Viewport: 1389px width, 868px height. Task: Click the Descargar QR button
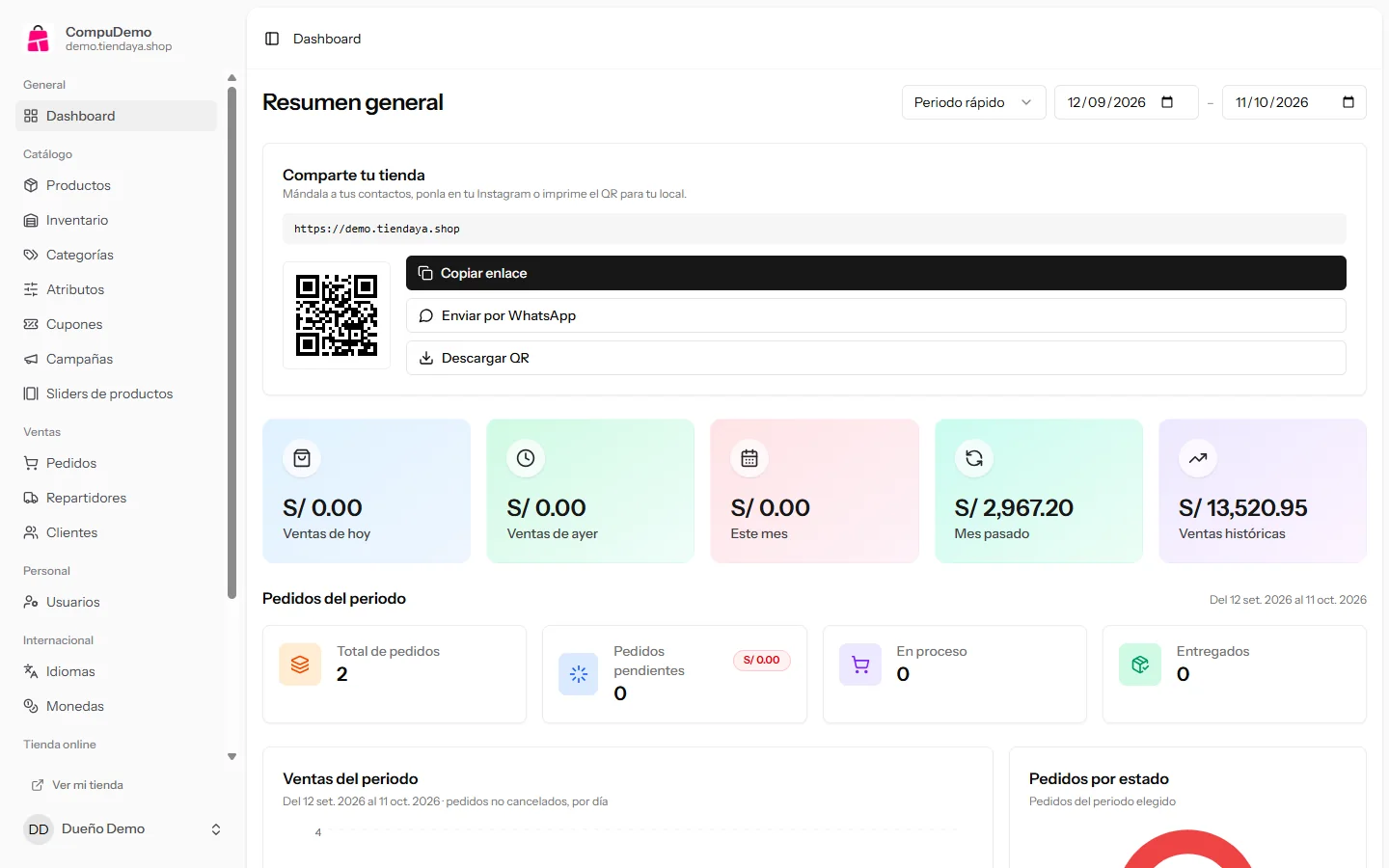[876, 358]
